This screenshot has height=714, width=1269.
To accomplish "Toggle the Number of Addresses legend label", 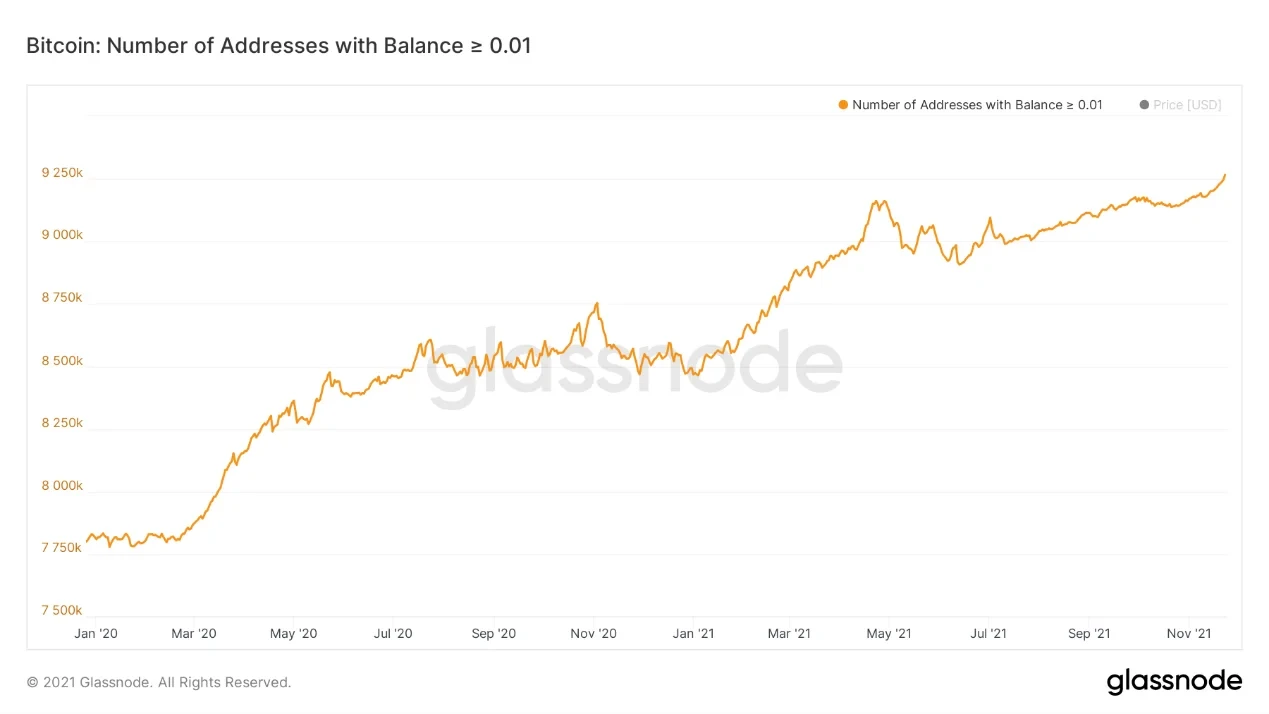I will point(977,105).
